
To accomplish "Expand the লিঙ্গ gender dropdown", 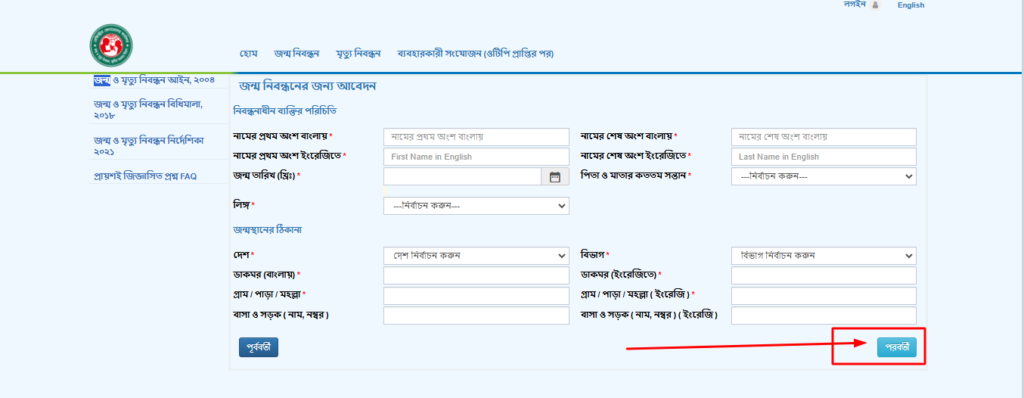I will tap(476, 206).
